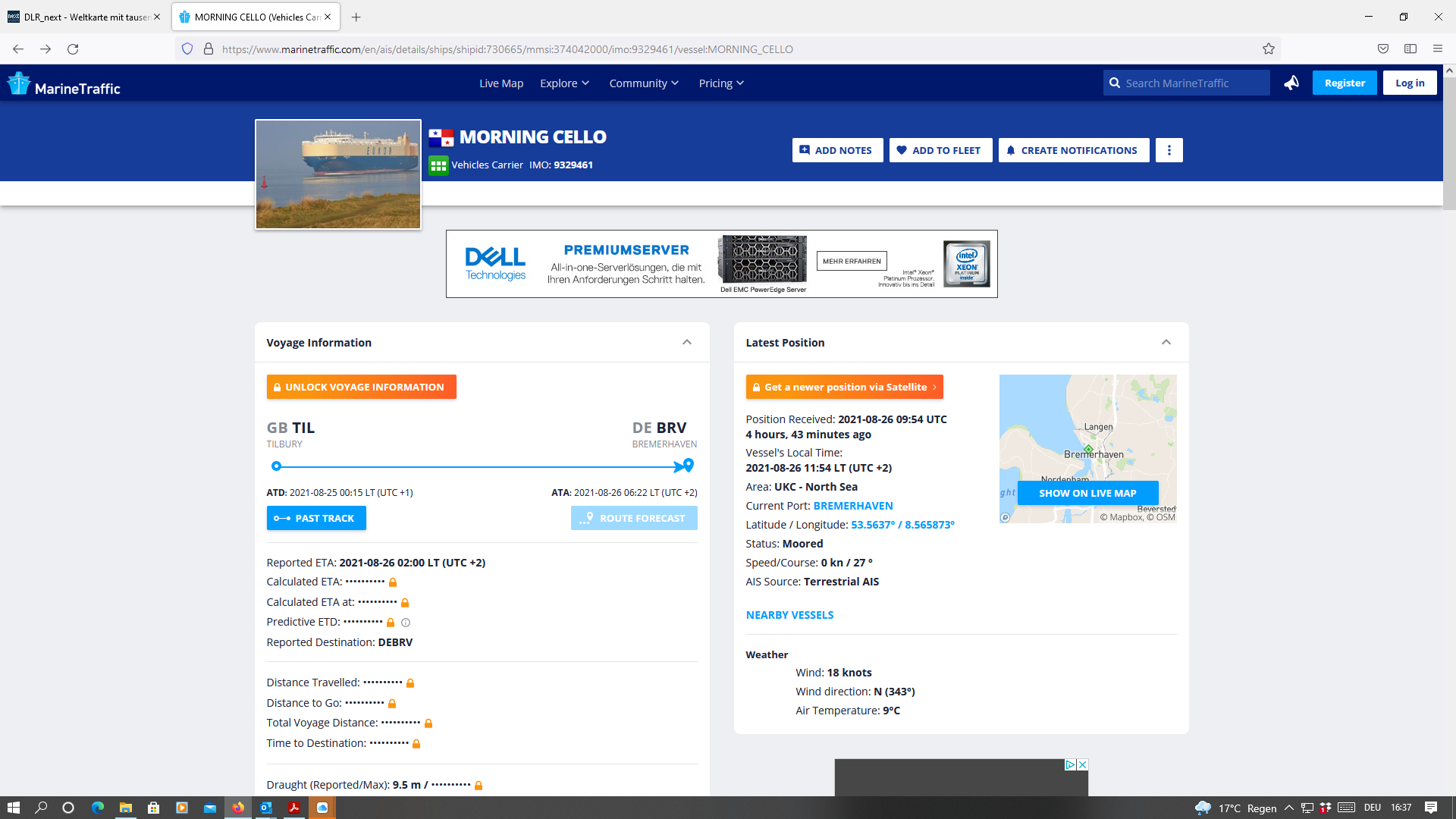Expand the Pricing dropdown menu
The width and height of the screenshot is (1456, 819).
coord(721,83)
